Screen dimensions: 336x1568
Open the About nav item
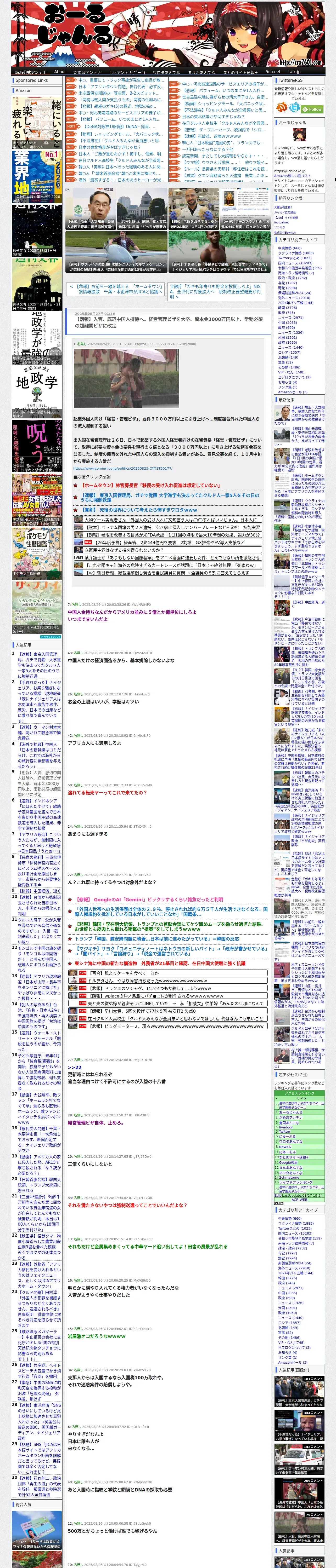[60, 72]
